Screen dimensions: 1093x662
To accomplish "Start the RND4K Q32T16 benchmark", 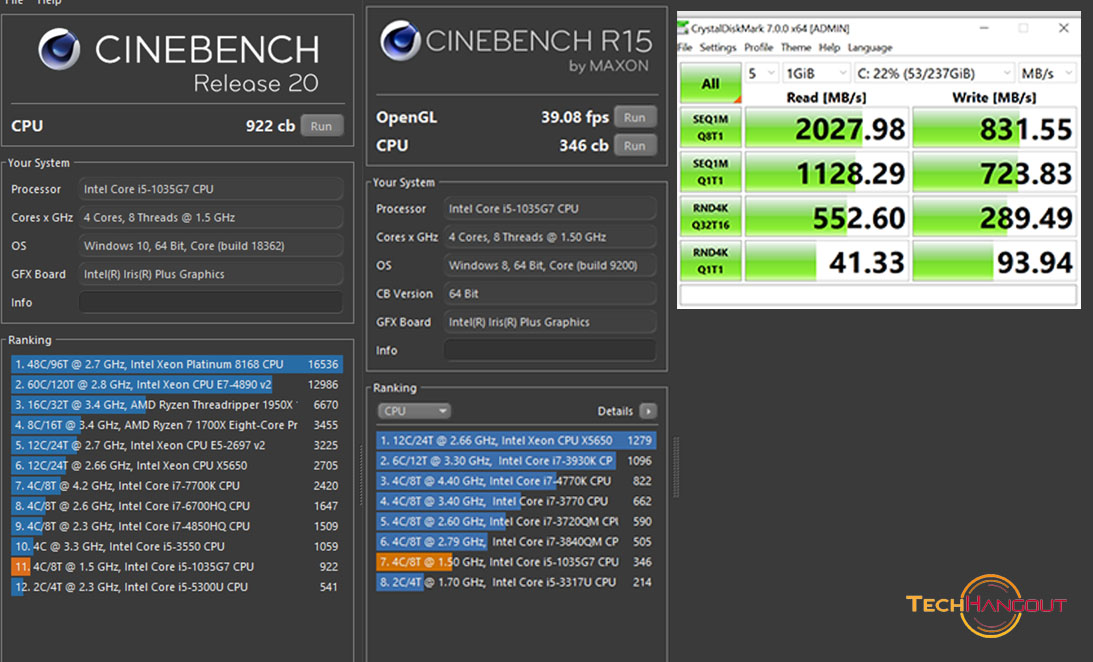I will coord(710,217).
